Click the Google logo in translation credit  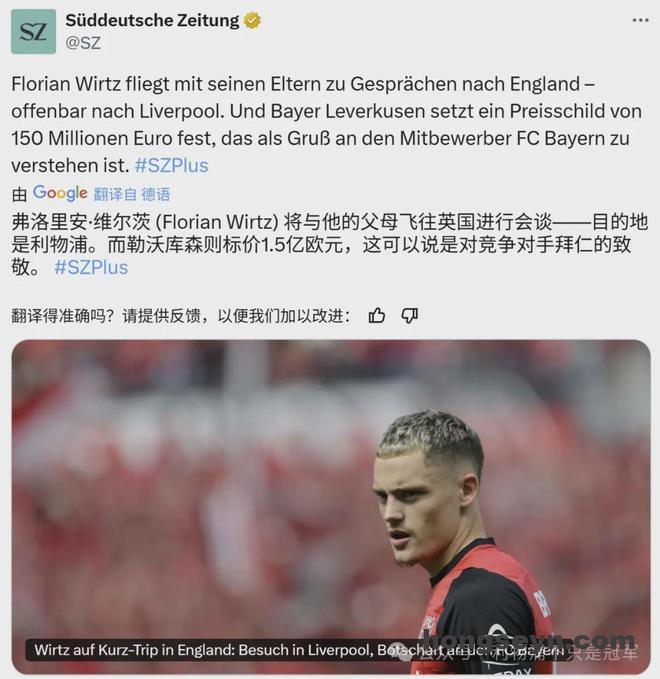(x=60, y=193)
